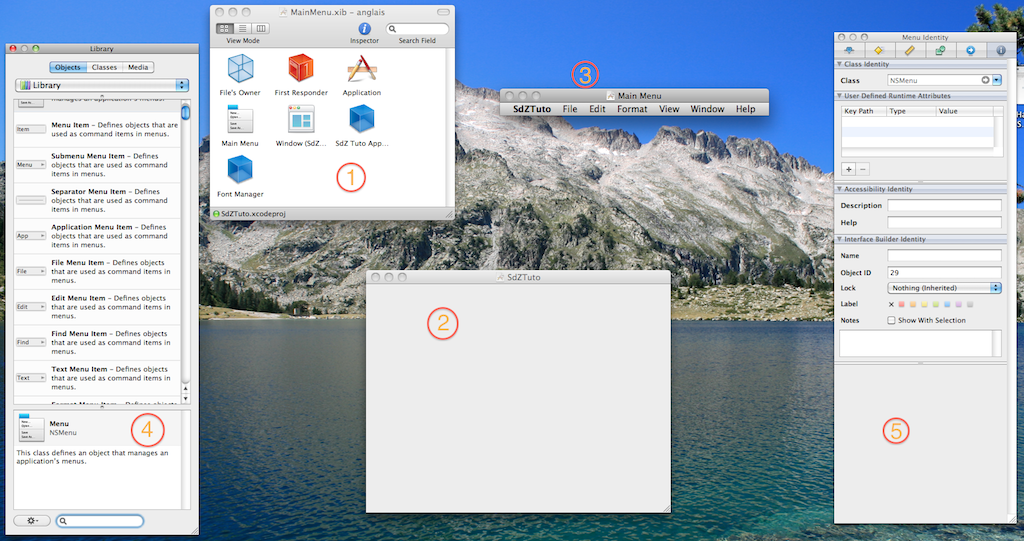Viewport: 1024px width, 541px height.
Task: Open the Connections inspector arrow tab
Action: click(x=970, y=50)
